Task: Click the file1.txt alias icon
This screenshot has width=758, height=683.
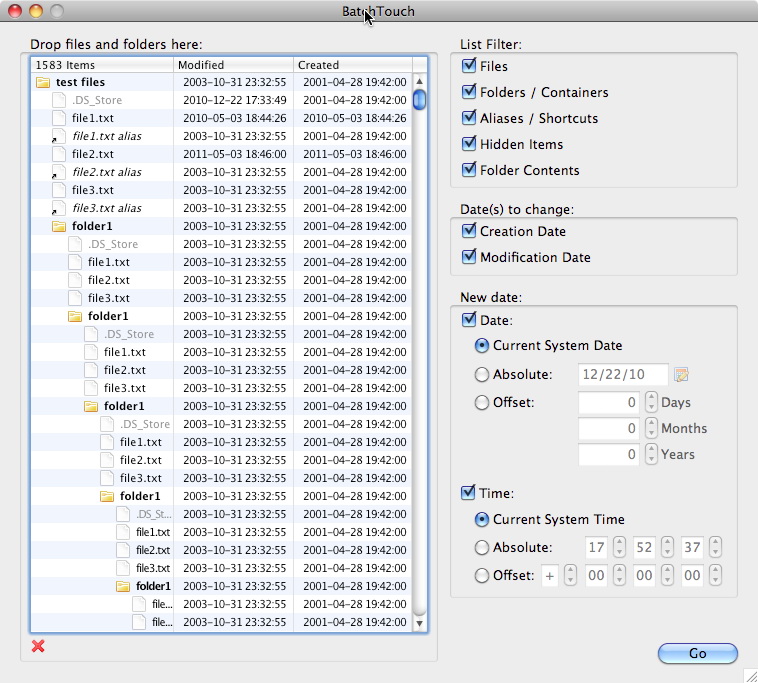Action: (x=58, y=136)
